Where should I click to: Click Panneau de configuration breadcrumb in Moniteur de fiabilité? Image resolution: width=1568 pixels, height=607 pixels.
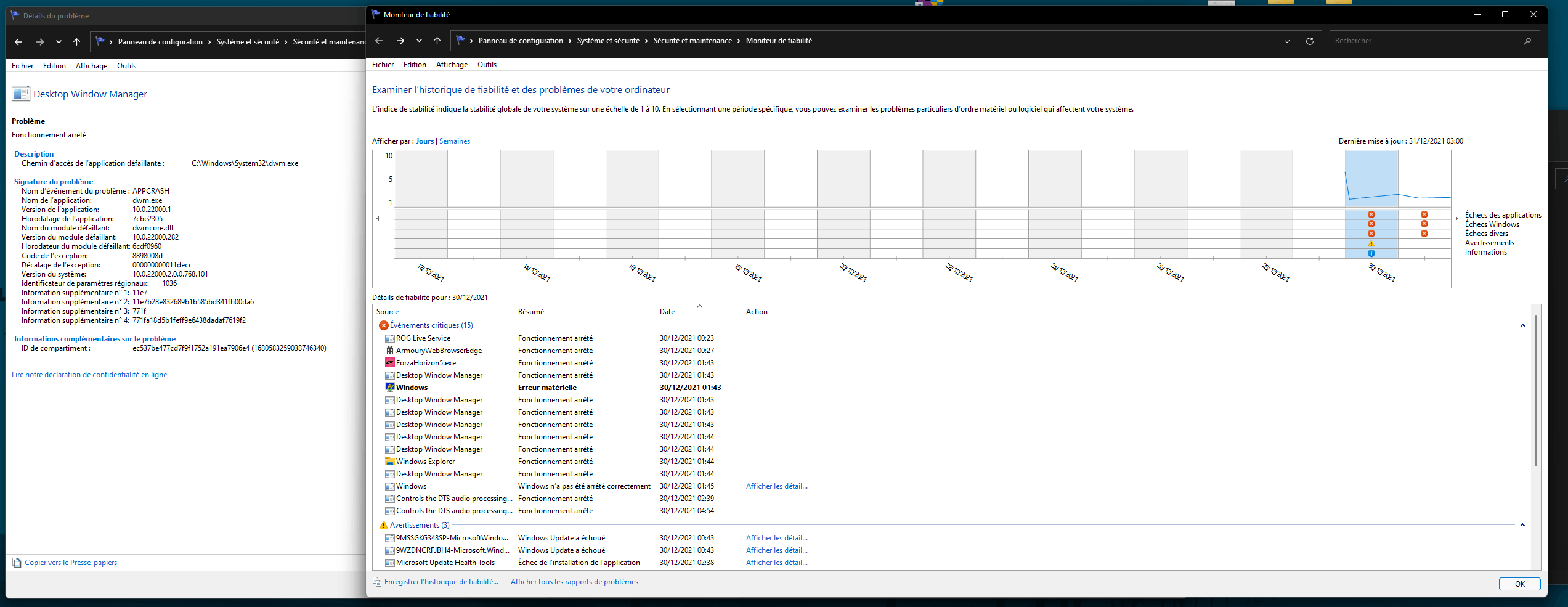[521, 41]
